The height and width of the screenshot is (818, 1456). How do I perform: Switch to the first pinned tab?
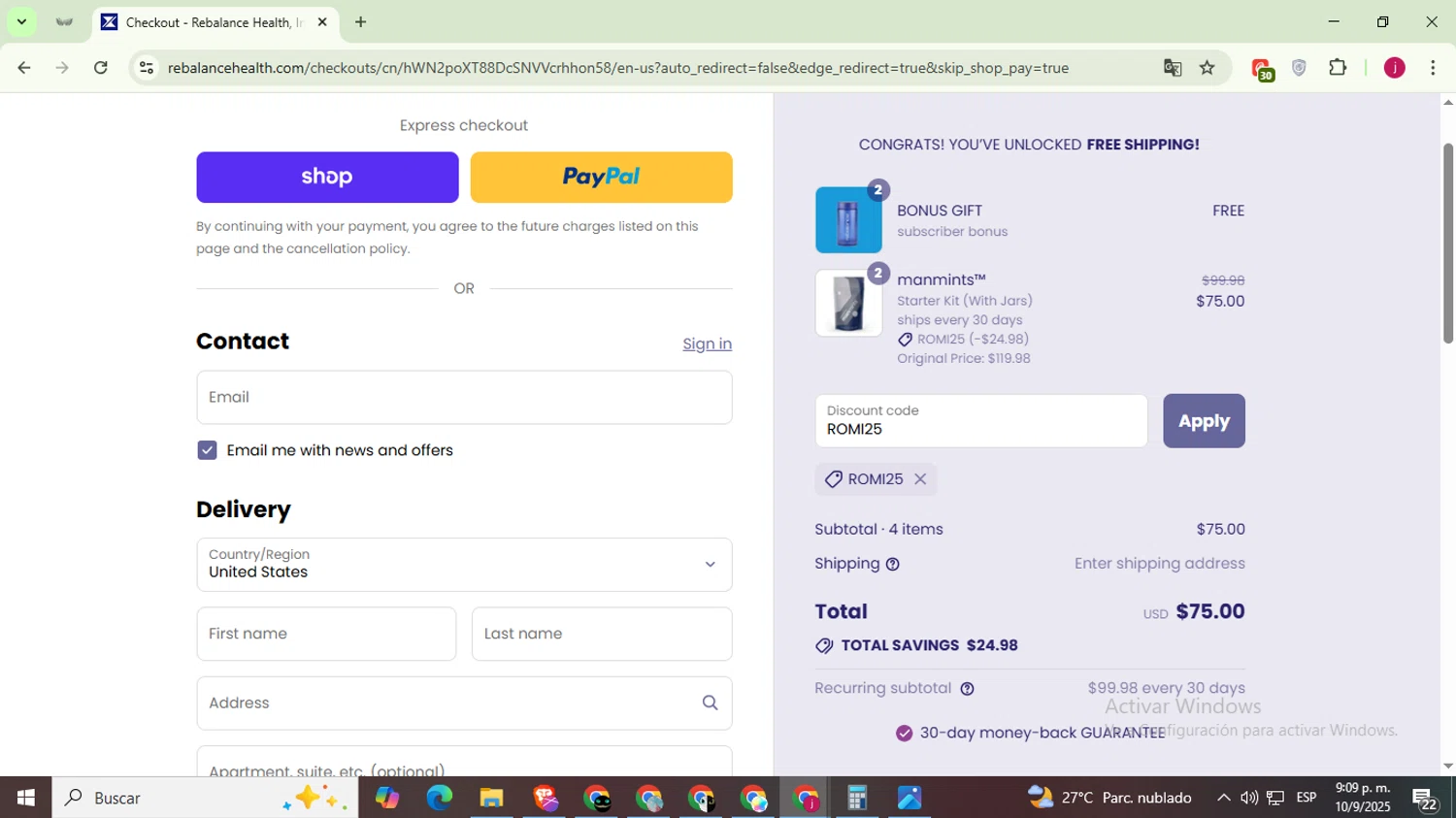pyautogui.click(x=64, y=21)
